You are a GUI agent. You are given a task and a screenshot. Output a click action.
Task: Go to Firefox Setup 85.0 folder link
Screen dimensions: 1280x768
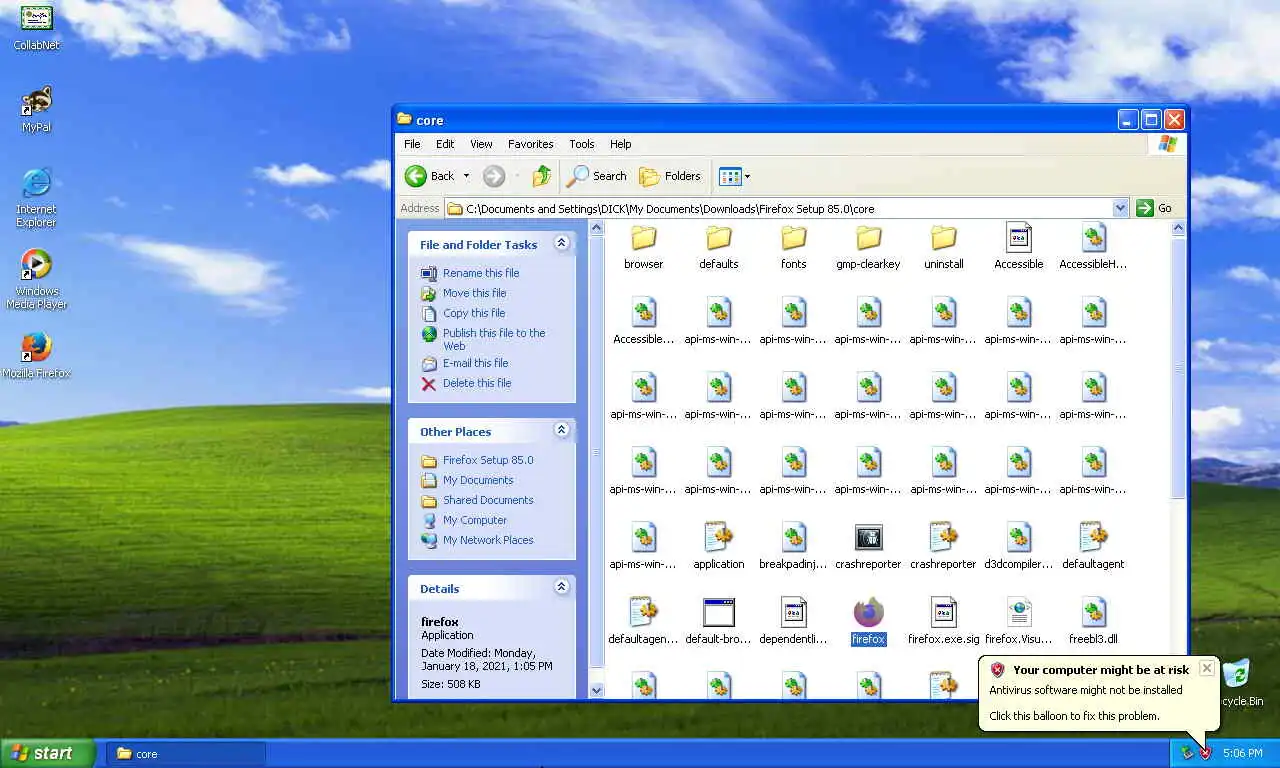(x=488, y=460)
